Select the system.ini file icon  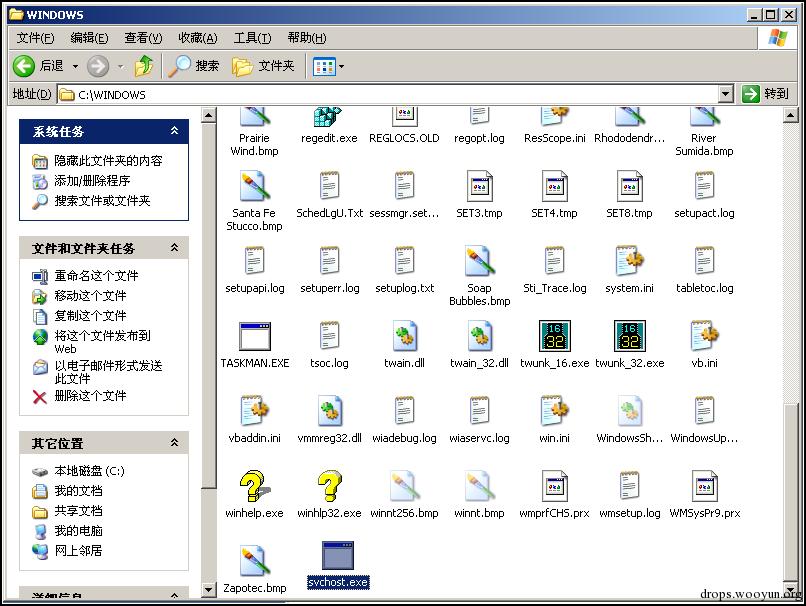tap(629, 262)
